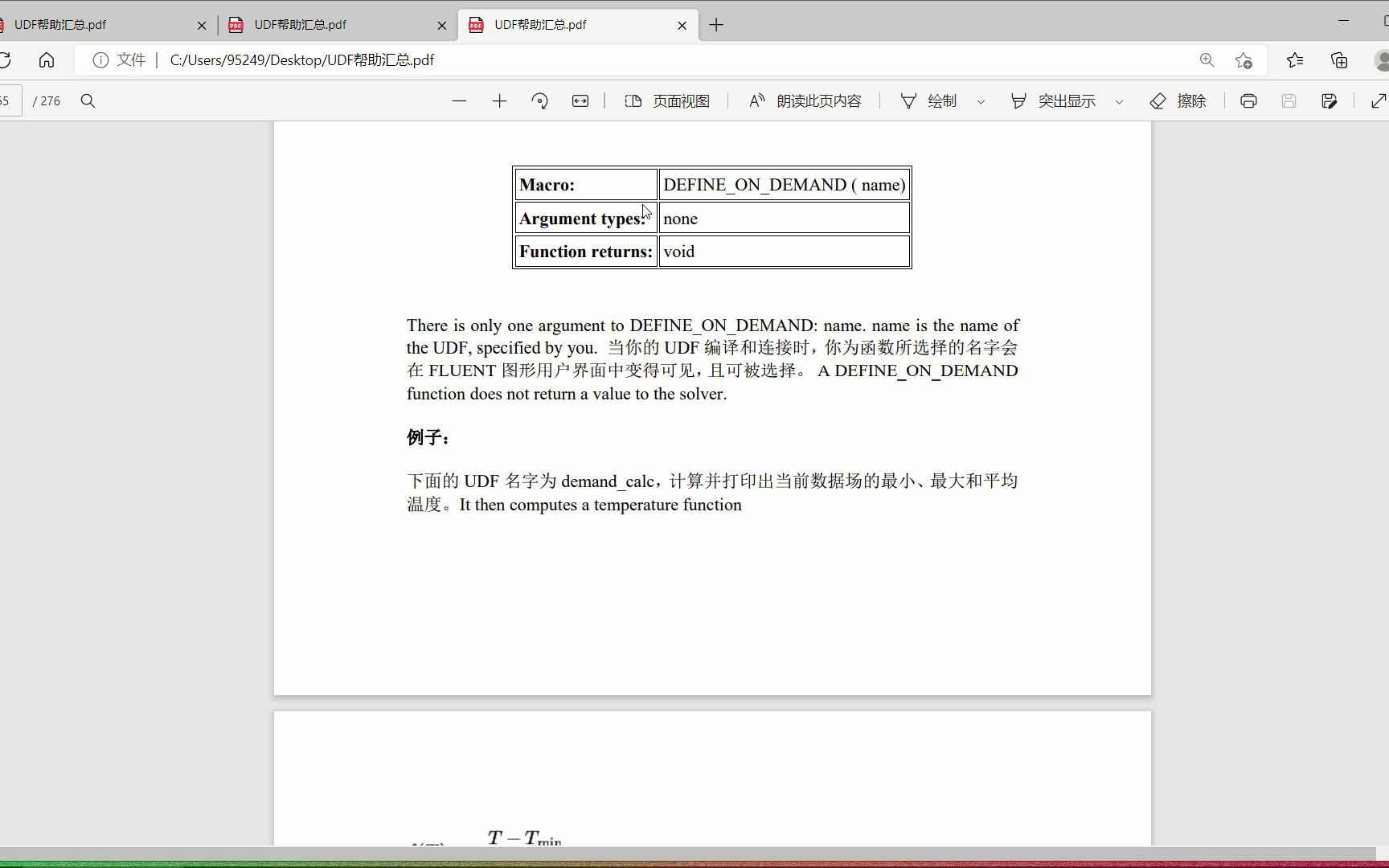Open the Collections icon
Image resolution: width=1389 pixels, height=868 pixels.
1339,60
